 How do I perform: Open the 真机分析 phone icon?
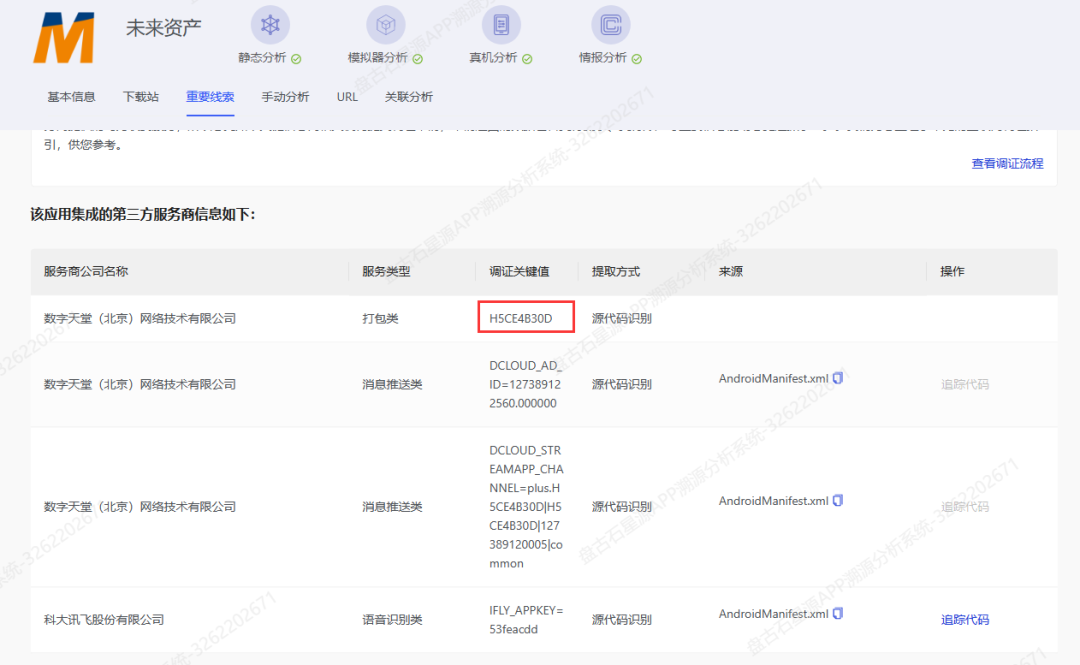tap(501, 25)
